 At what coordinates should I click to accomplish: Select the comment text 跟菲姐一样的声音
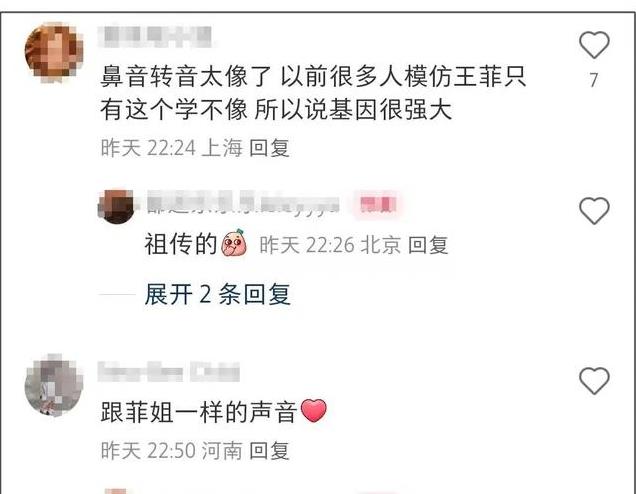point(198,412)
